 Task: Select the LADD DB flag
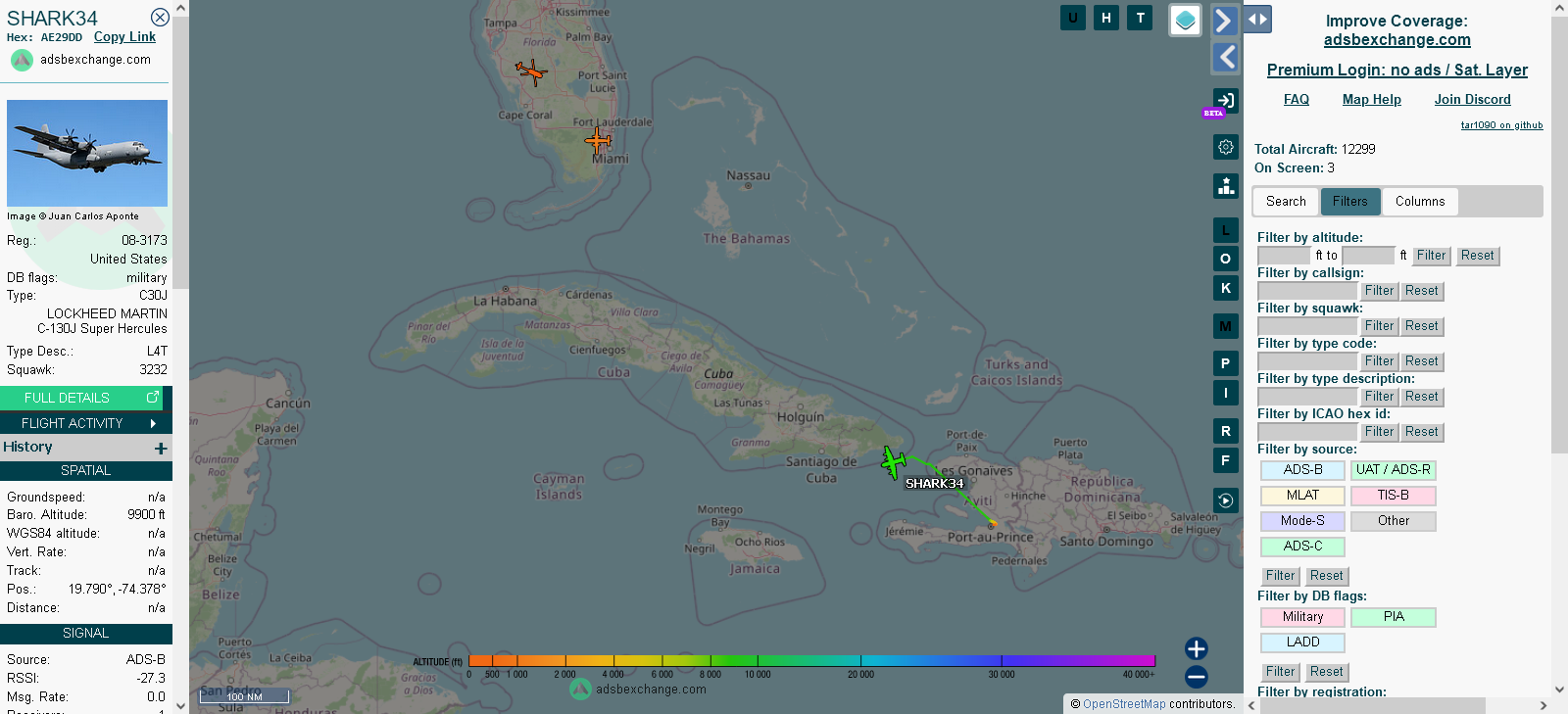click(x=1302, y=643)
